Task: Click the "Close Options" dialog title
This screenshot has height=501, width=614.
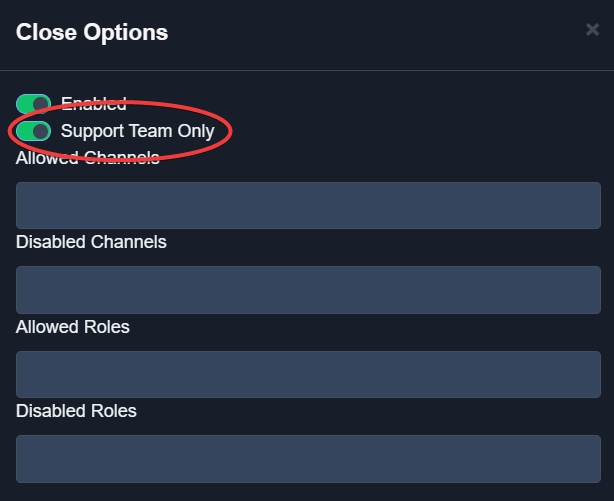Action: [92, 32]
